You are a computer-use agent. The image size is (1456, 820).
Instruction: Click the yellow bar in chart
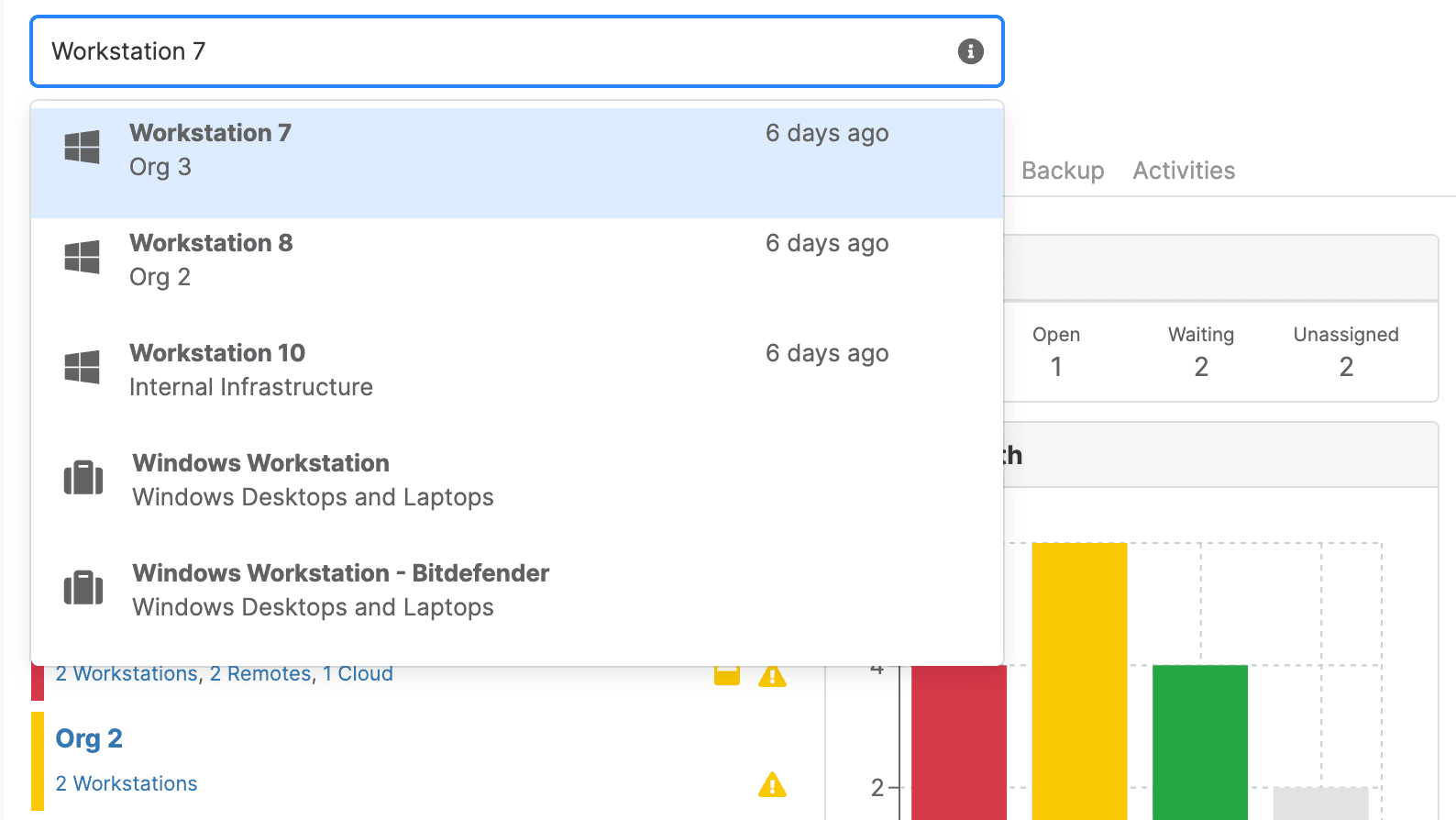tap(1079, 679)
